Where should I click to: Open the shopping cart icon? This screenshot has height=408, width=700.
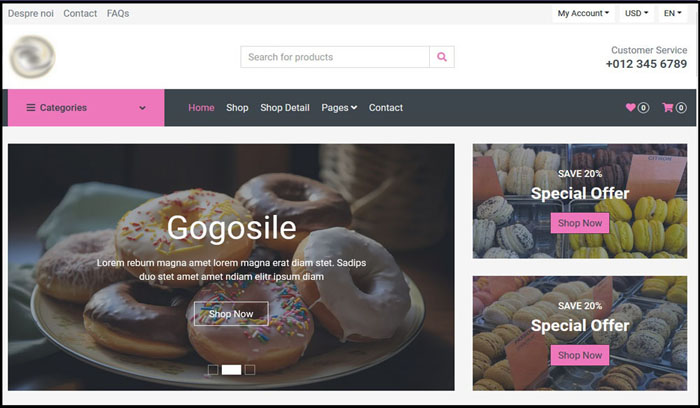coord(668,107)
